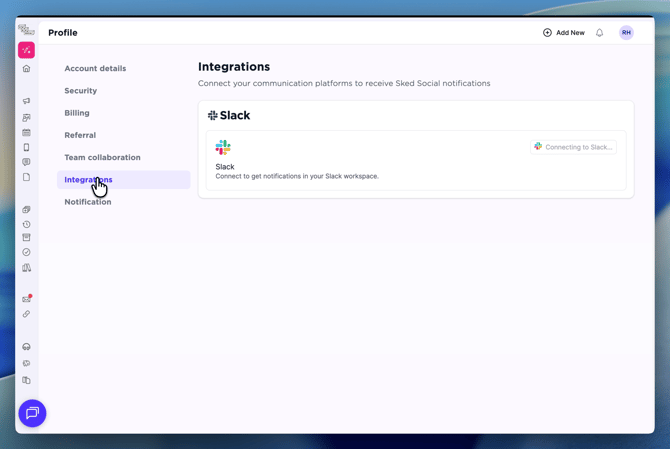This screenshot has height=449, width=670.
Task: Open the Home icon in sidebar
Action: [x=27, y=69]
